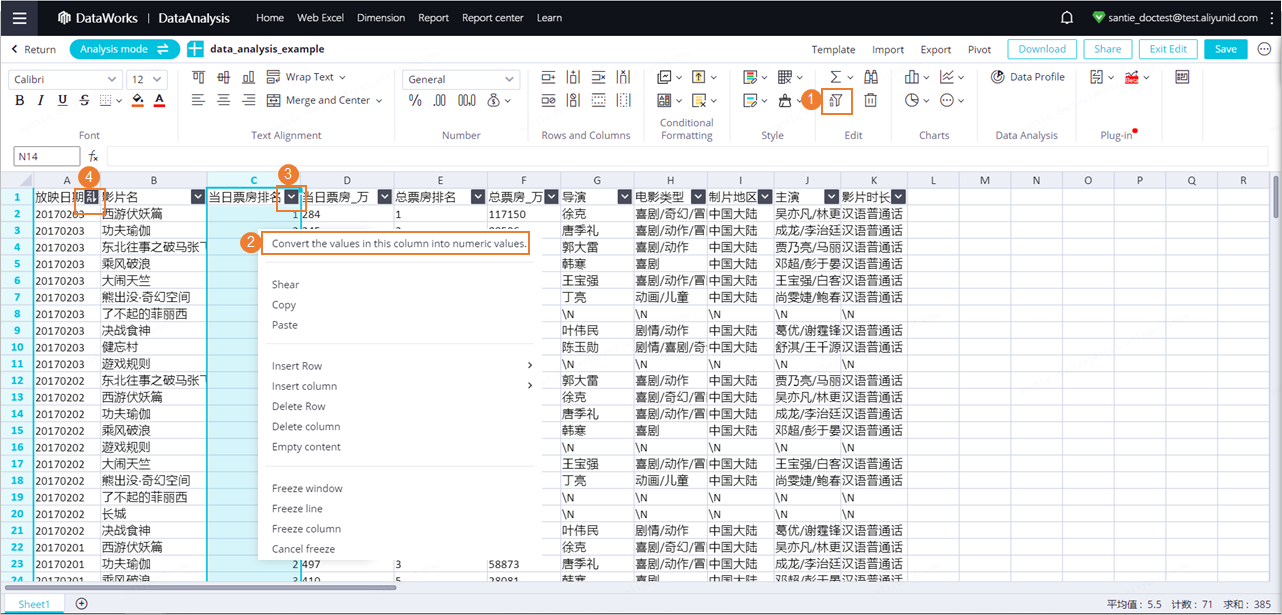Screen dimensions: 1282x615
Task: Open the fill color bucket swatch
Action: tap(137, 100)
